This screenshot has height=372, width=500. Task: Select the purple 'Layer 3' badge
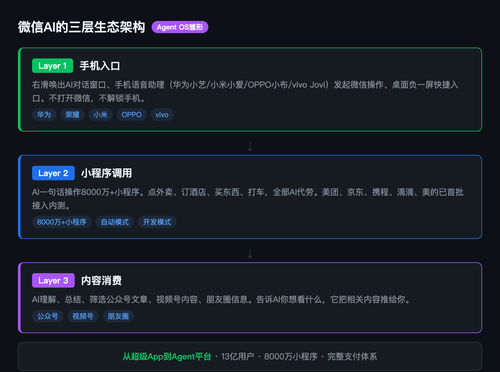pos(53,280)
